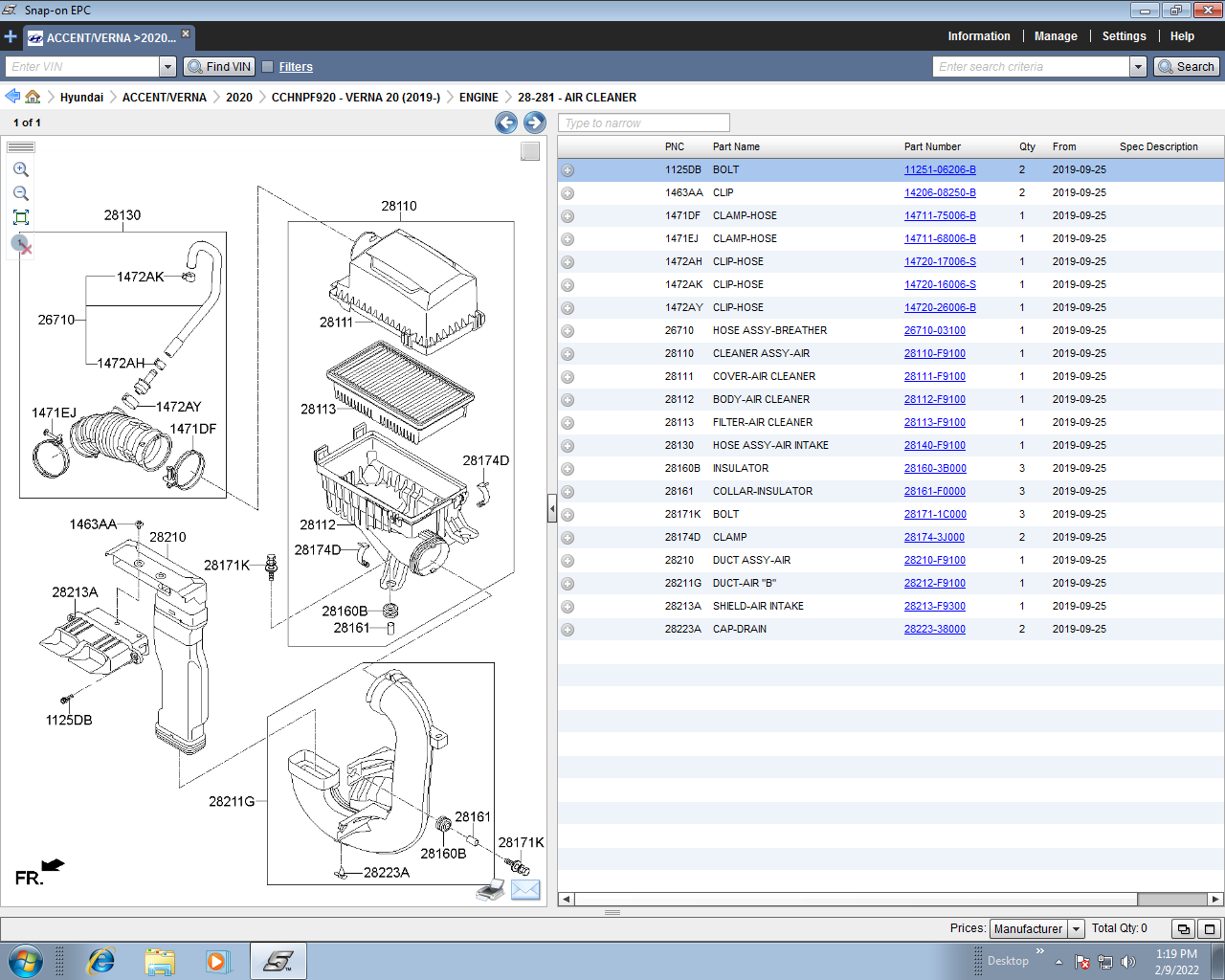Open the Help menu
The width and height of the screenshot is (1225, 980).
coord(1182,36)
